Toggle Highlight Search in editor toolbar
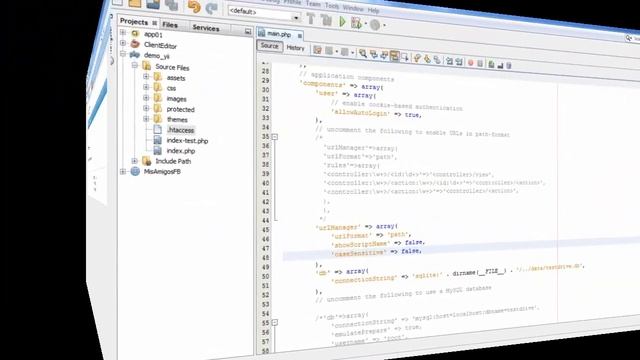 pos(394,56)
